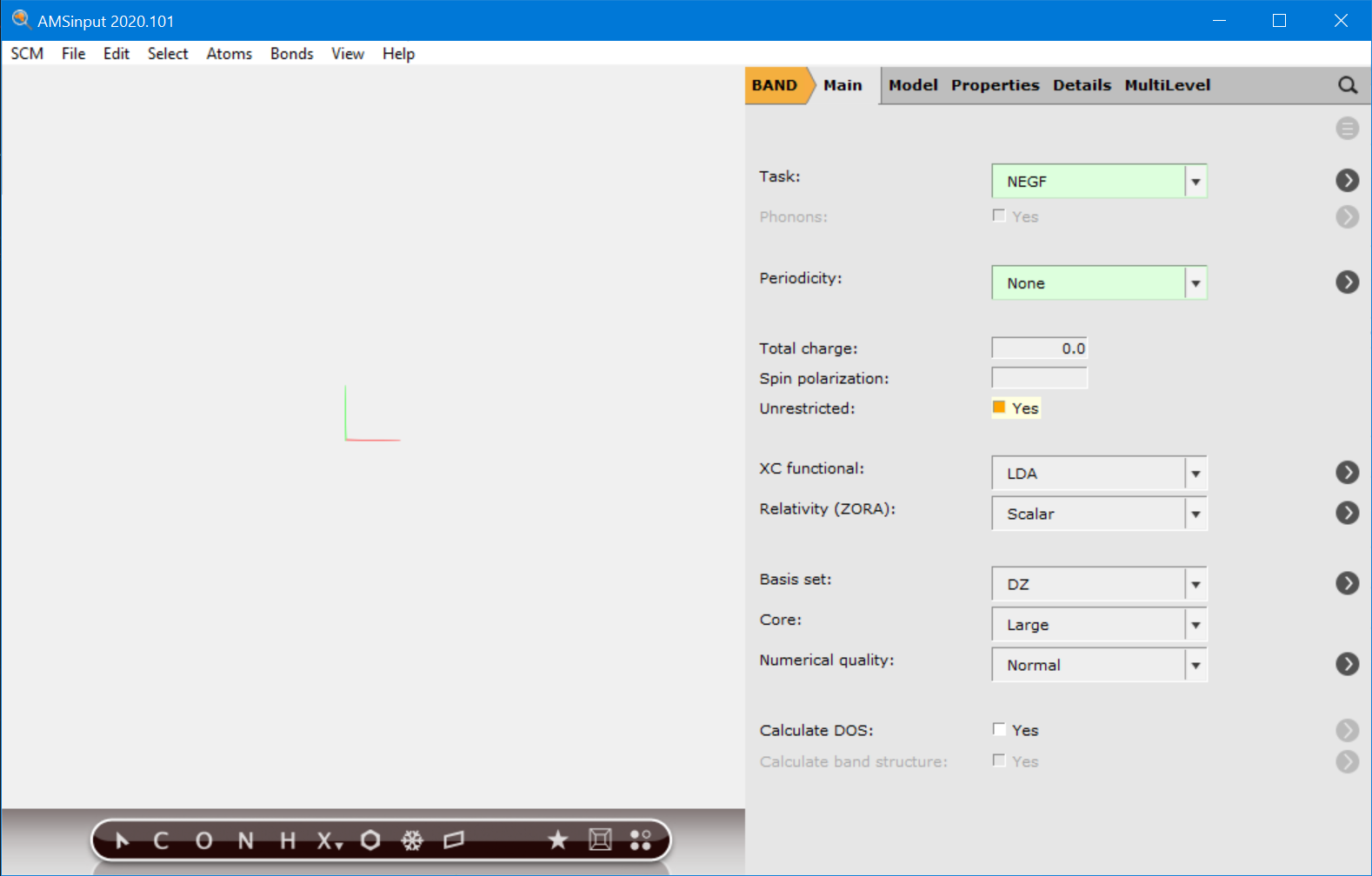Open the Bonds menu
The image size is (1372, 876).
point(291,54)
